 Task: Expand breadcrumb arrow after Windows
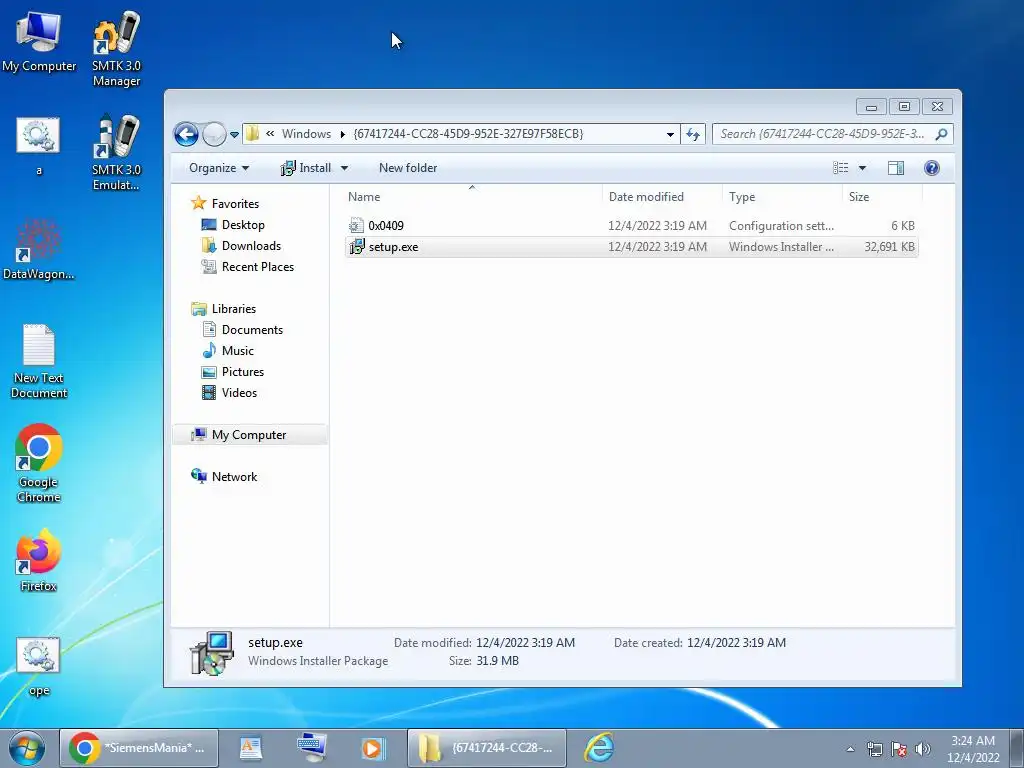[342, 135]
